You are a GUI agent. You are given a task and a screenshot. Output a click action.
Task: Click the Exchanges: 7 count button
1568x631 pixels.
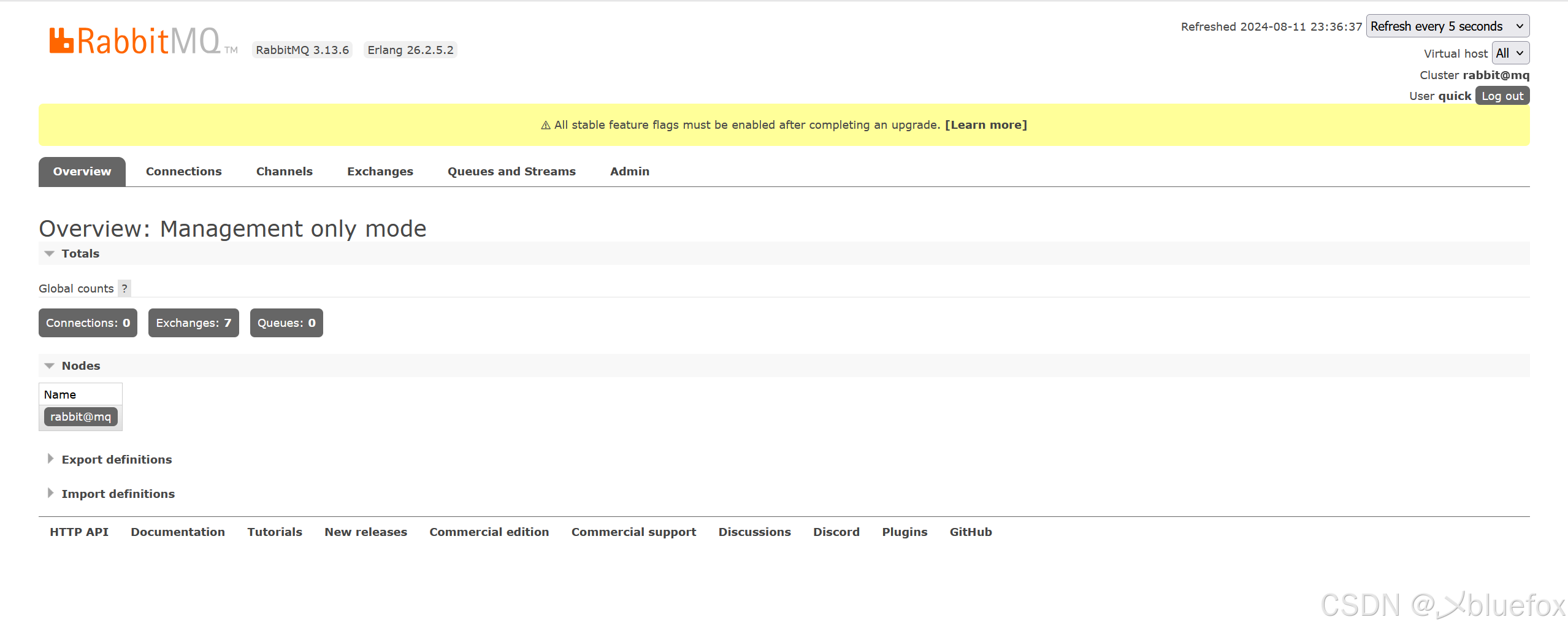pyautogui.click(x=194, y=323)
